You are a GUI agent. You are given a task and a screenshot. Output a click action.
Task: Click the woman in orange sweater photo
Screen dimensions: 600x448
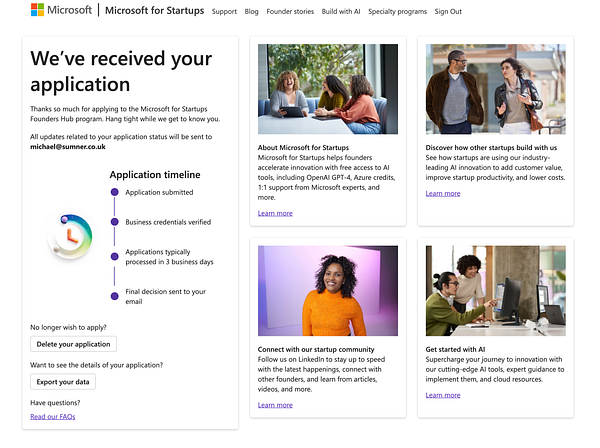pos(328,291)
